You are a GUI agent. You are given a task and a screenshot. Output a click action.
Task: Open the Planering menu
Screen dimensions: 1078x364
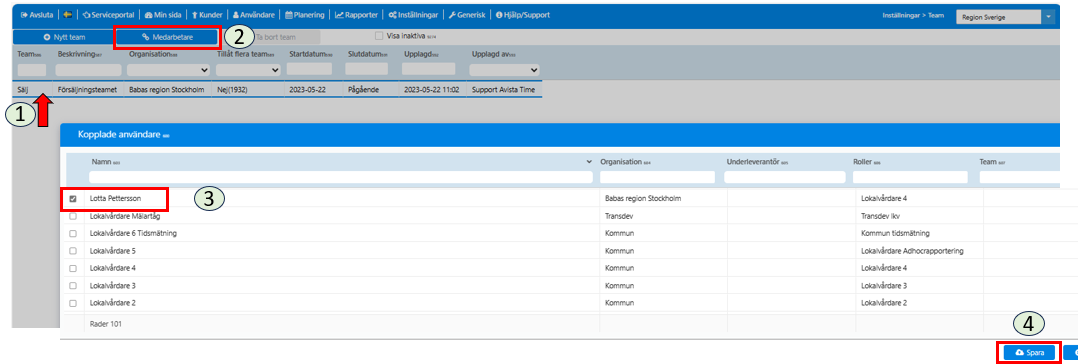pos(305,14)
